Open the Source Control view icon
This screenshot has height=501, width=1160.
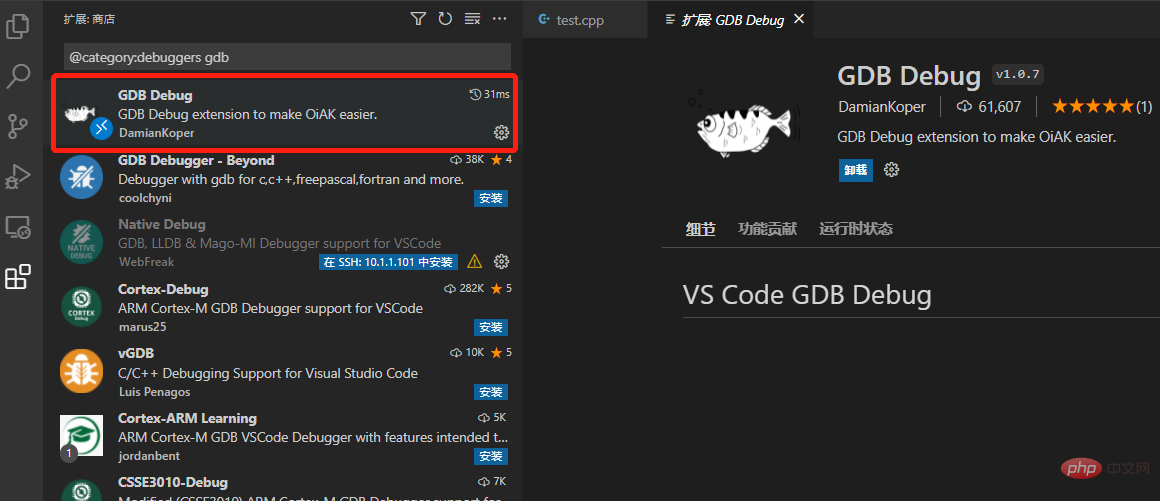18,126
